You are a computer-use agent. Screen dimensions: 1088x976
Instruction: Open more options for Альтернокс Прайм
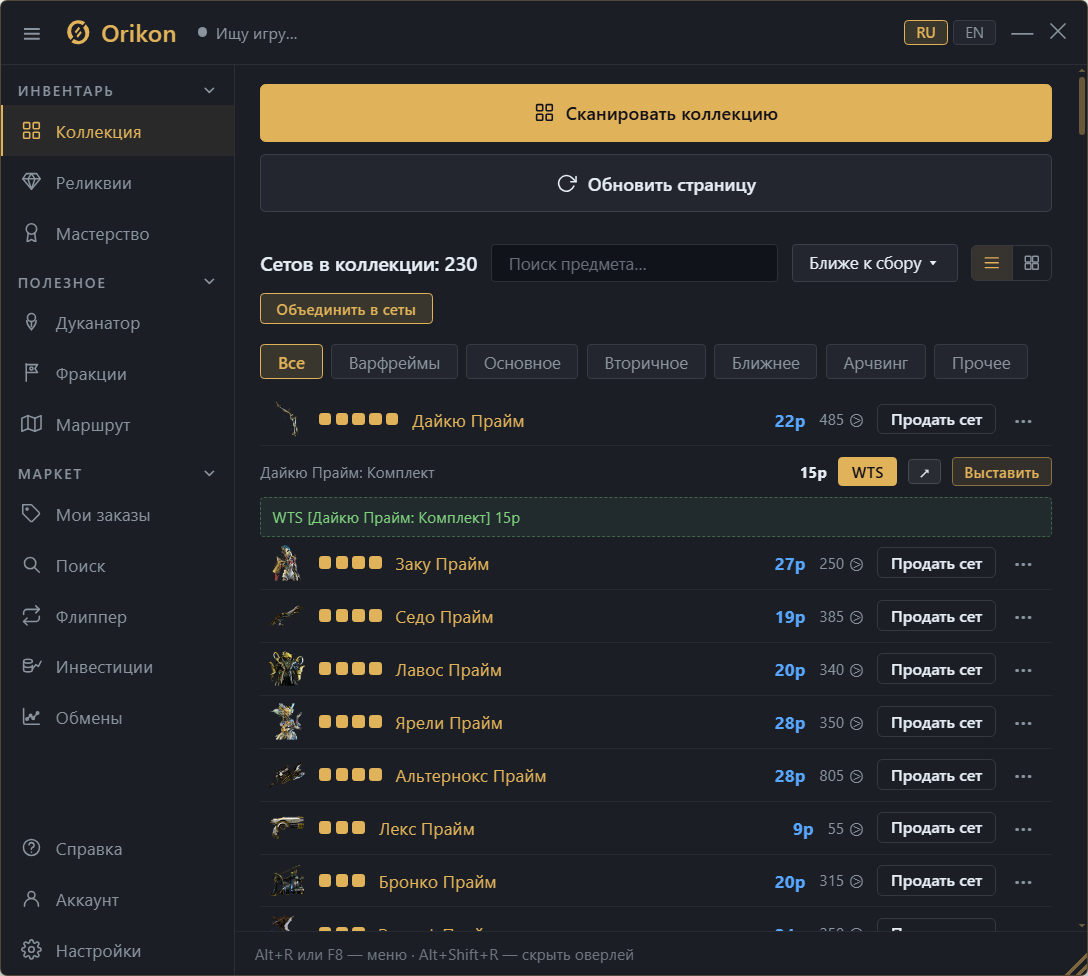coord(1023,776)
